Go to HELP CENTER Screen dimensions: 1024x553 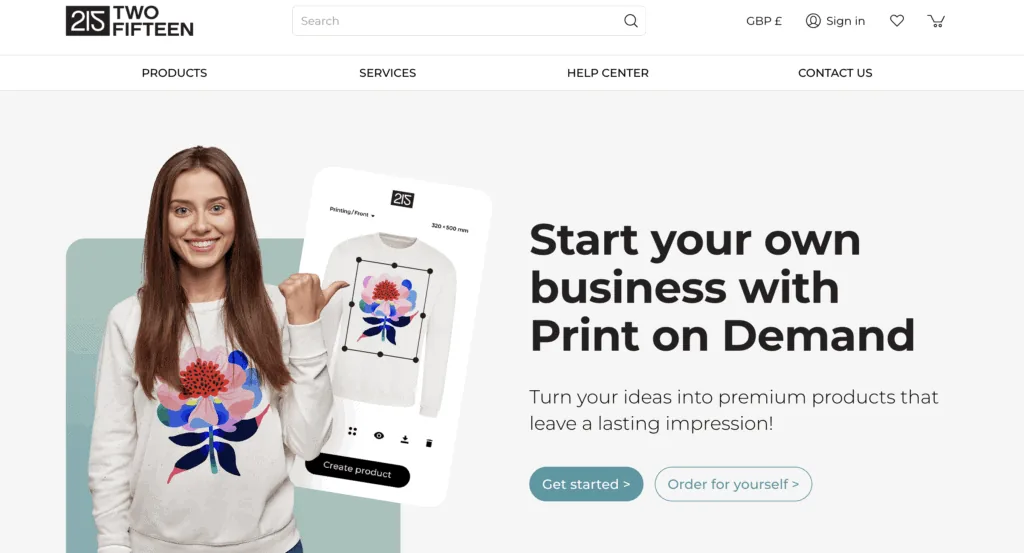coord(607,73)
